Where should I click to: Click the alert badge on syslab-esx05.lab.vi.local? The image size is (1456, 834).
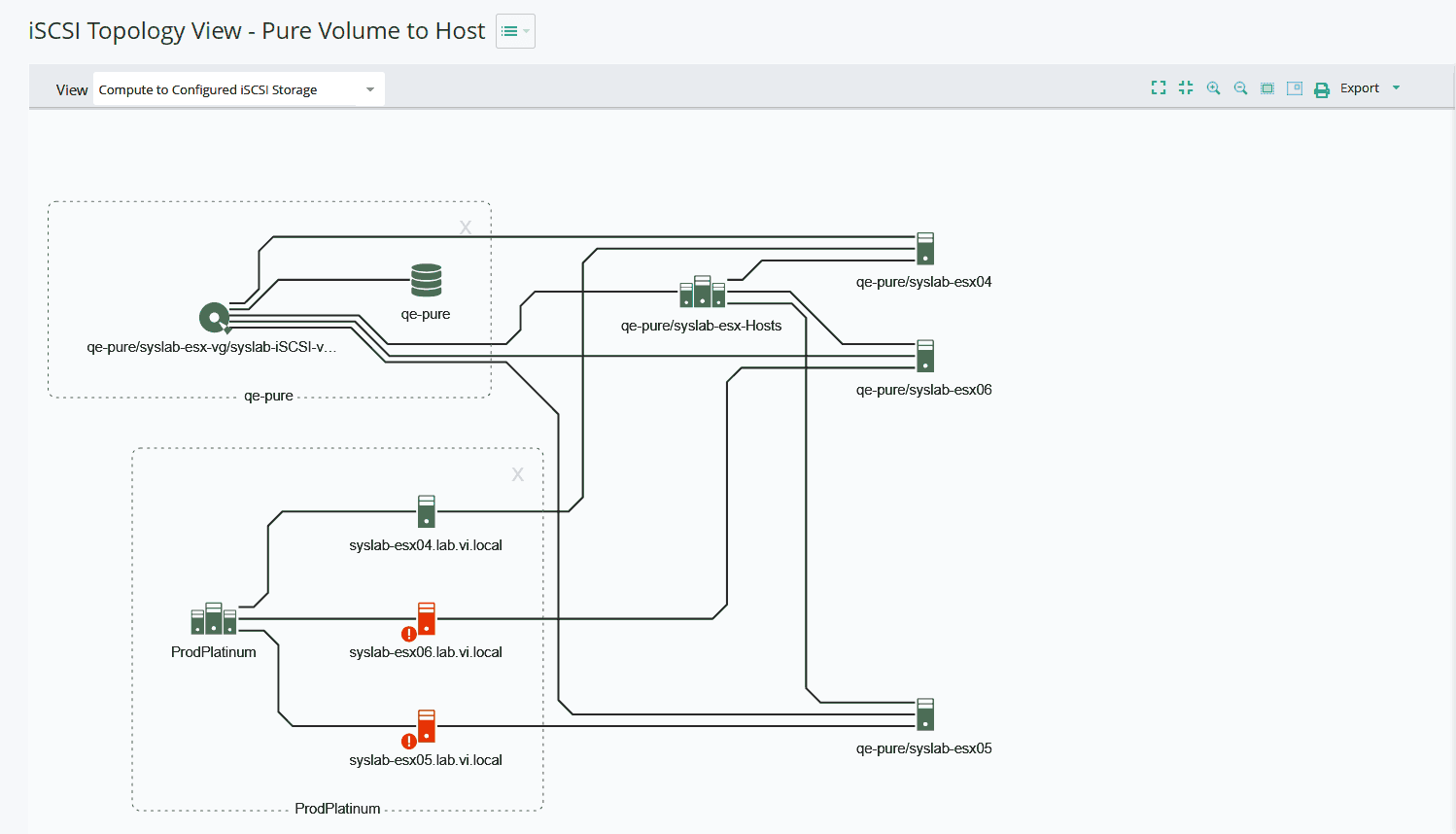tap(409, 741)
